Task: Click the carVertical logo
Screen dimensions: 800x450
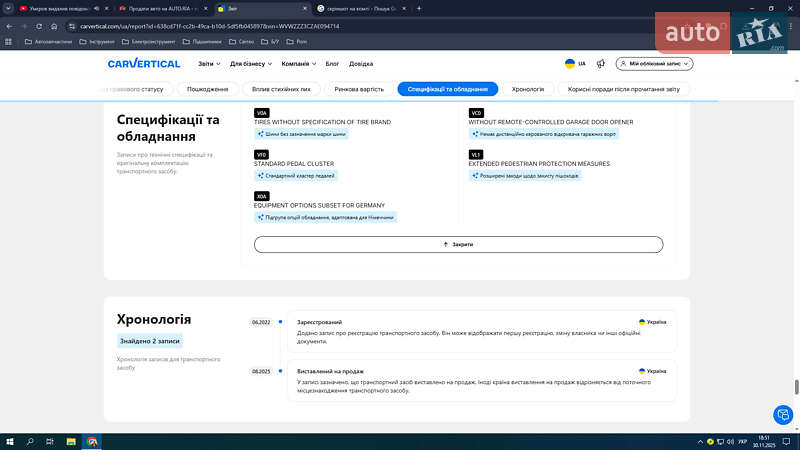Action: pos(144,63)
